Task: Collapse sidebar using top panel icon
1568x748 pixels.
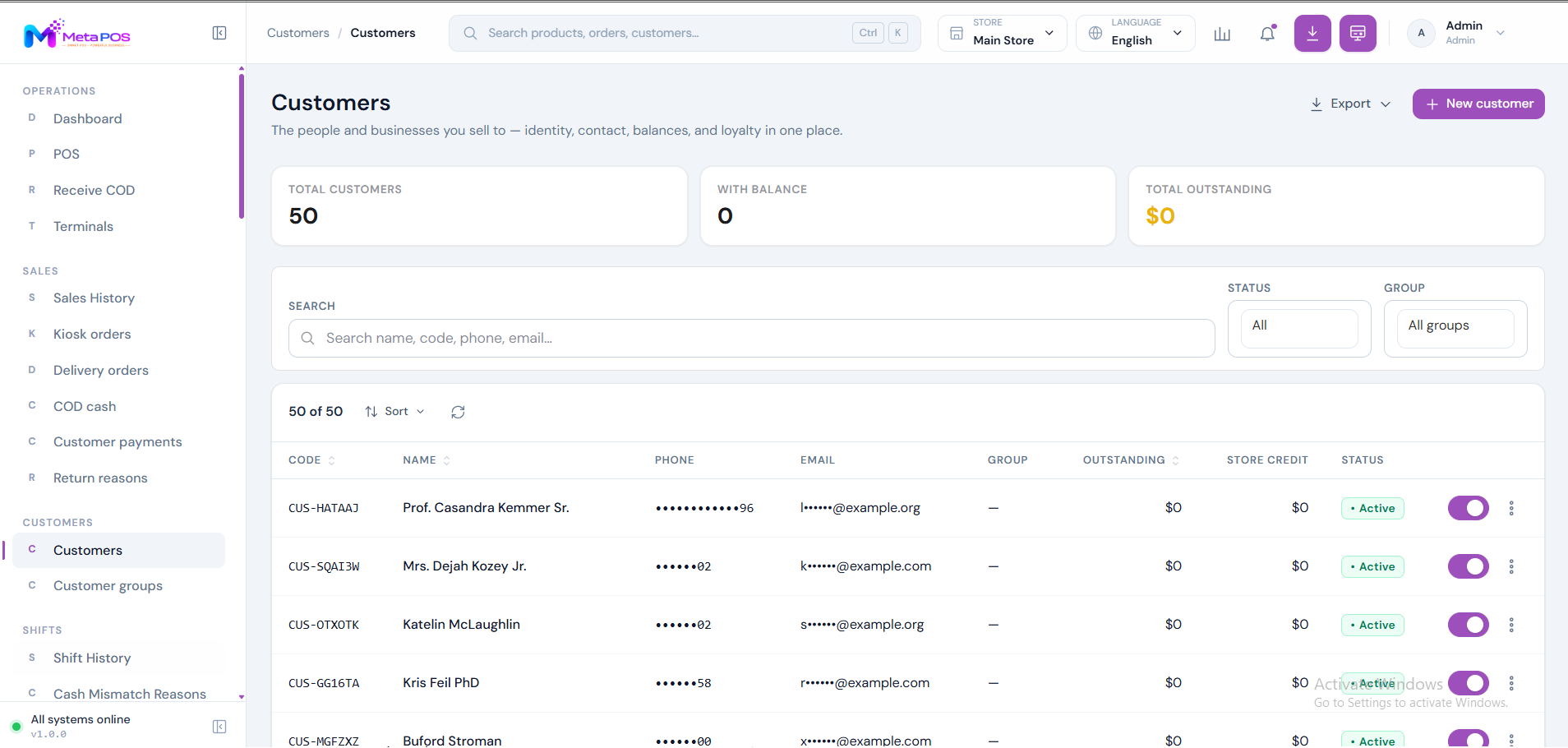Action: click(x=219, y=33)
